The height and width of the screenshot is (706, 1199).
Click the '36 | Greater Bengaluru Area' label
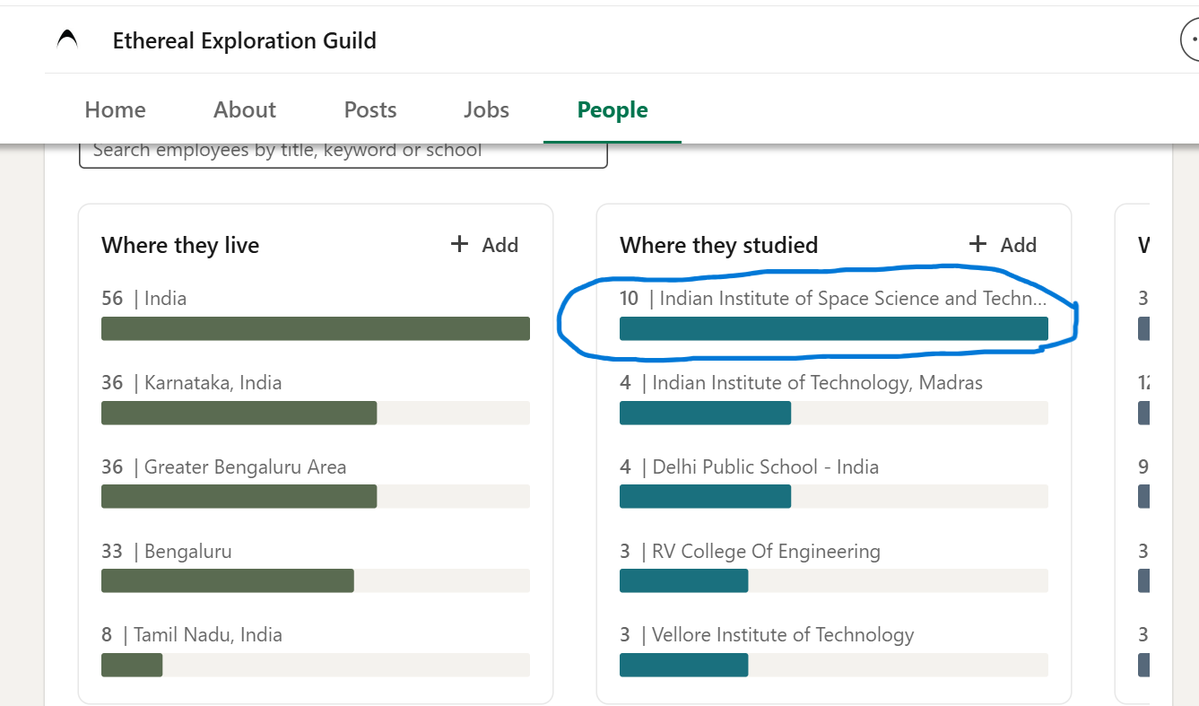click(223, 467)
